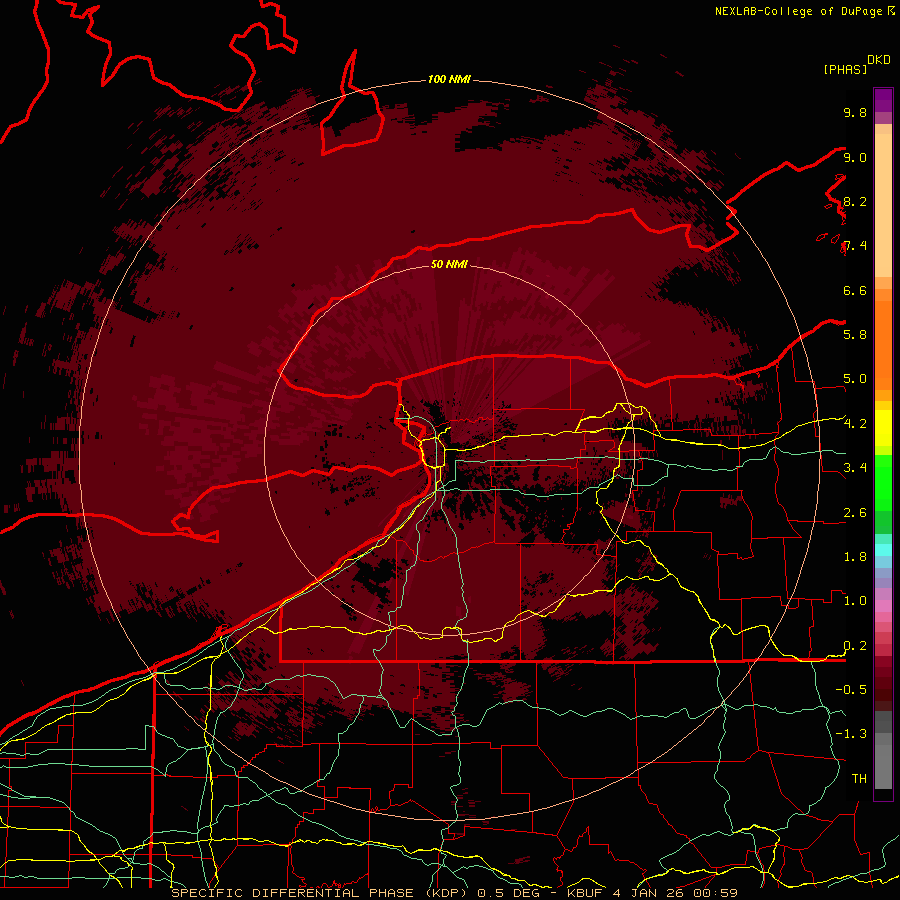Select the 1.0 scale value
The image size is (900, 900).
coord(855,601)
